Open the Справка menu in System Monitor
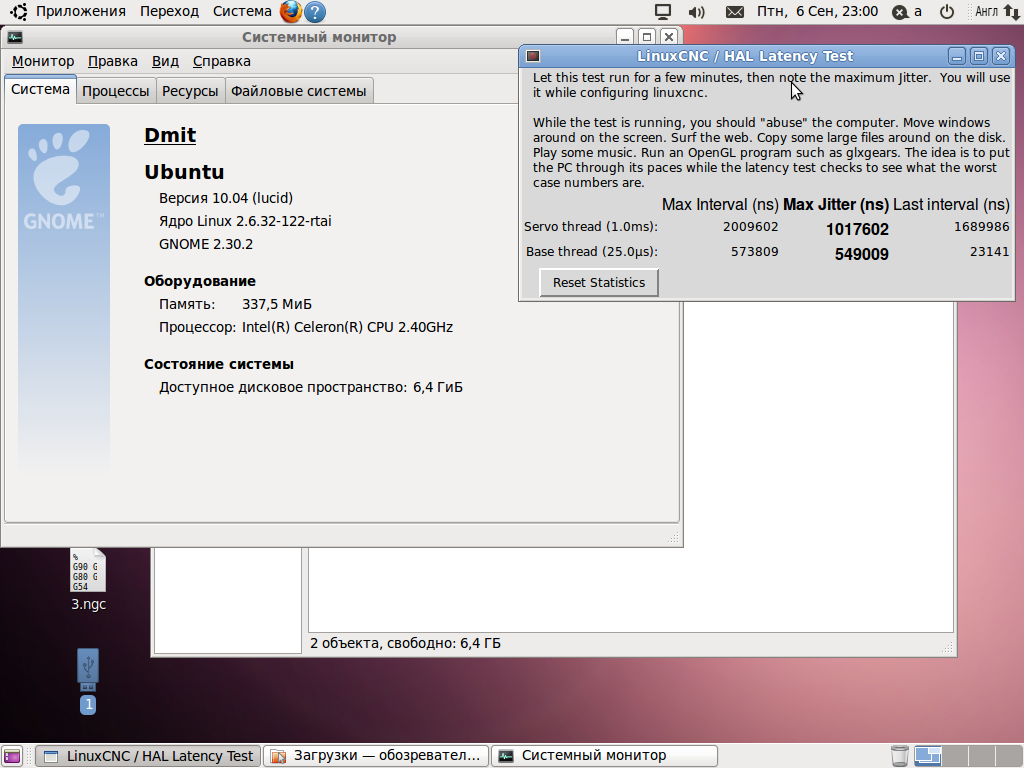Viewport: 1024px width, 768px height. pyautogui.click(x=221, y=61)
